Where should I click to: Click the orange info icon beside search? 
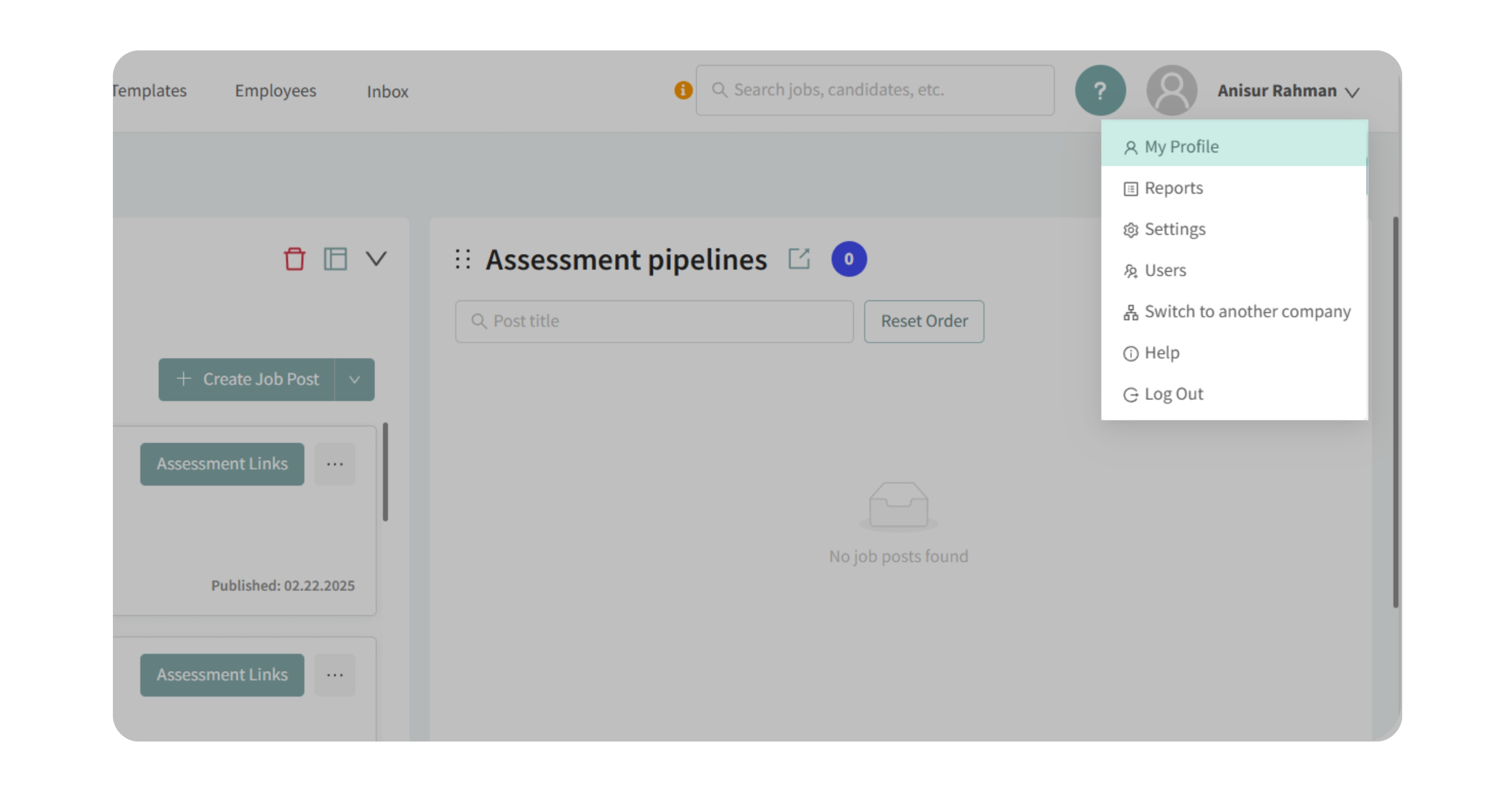[x=682, y=90]
